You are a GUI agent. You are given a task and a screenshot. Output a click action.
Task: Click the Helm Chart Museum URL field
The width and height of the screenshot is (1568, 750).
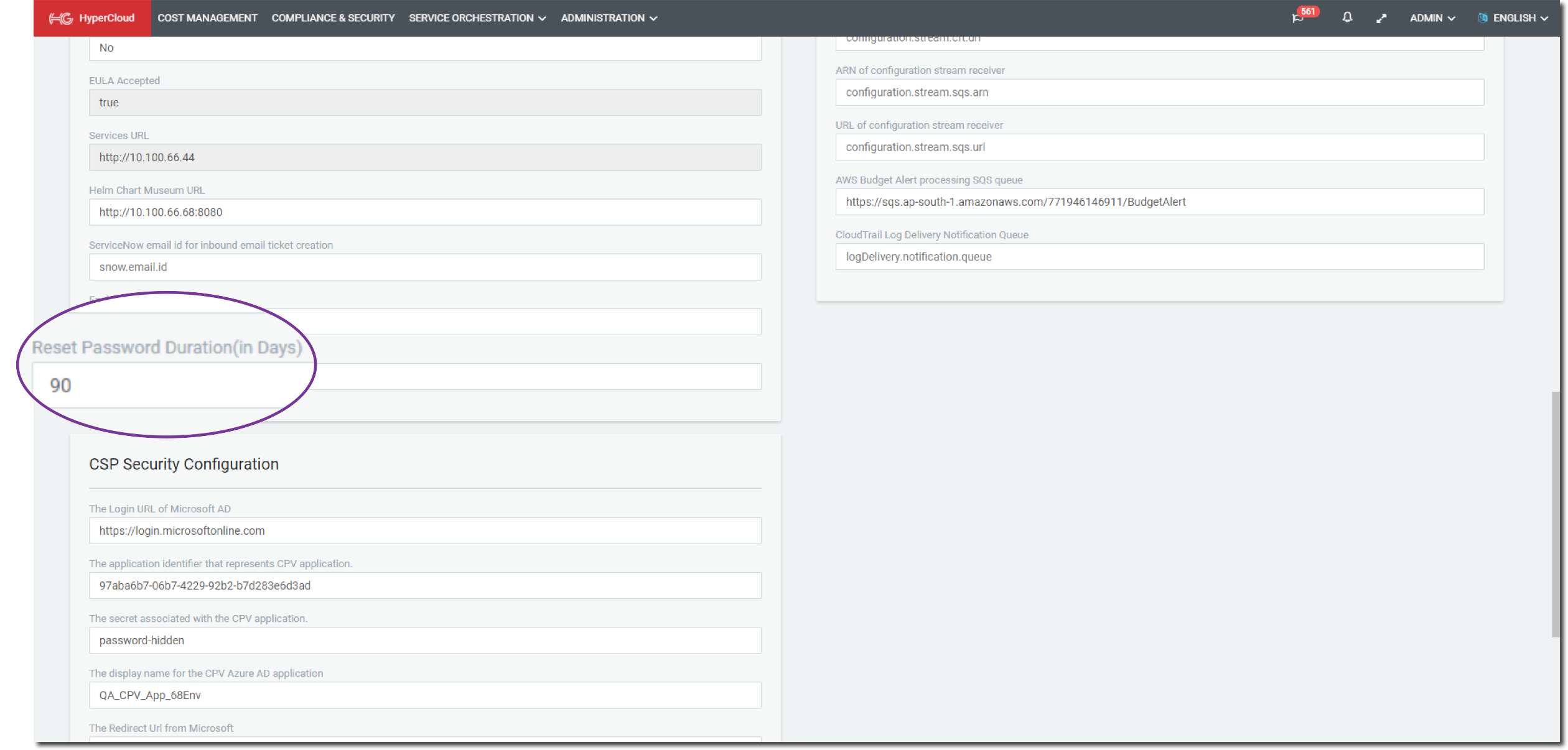(425, 212)
